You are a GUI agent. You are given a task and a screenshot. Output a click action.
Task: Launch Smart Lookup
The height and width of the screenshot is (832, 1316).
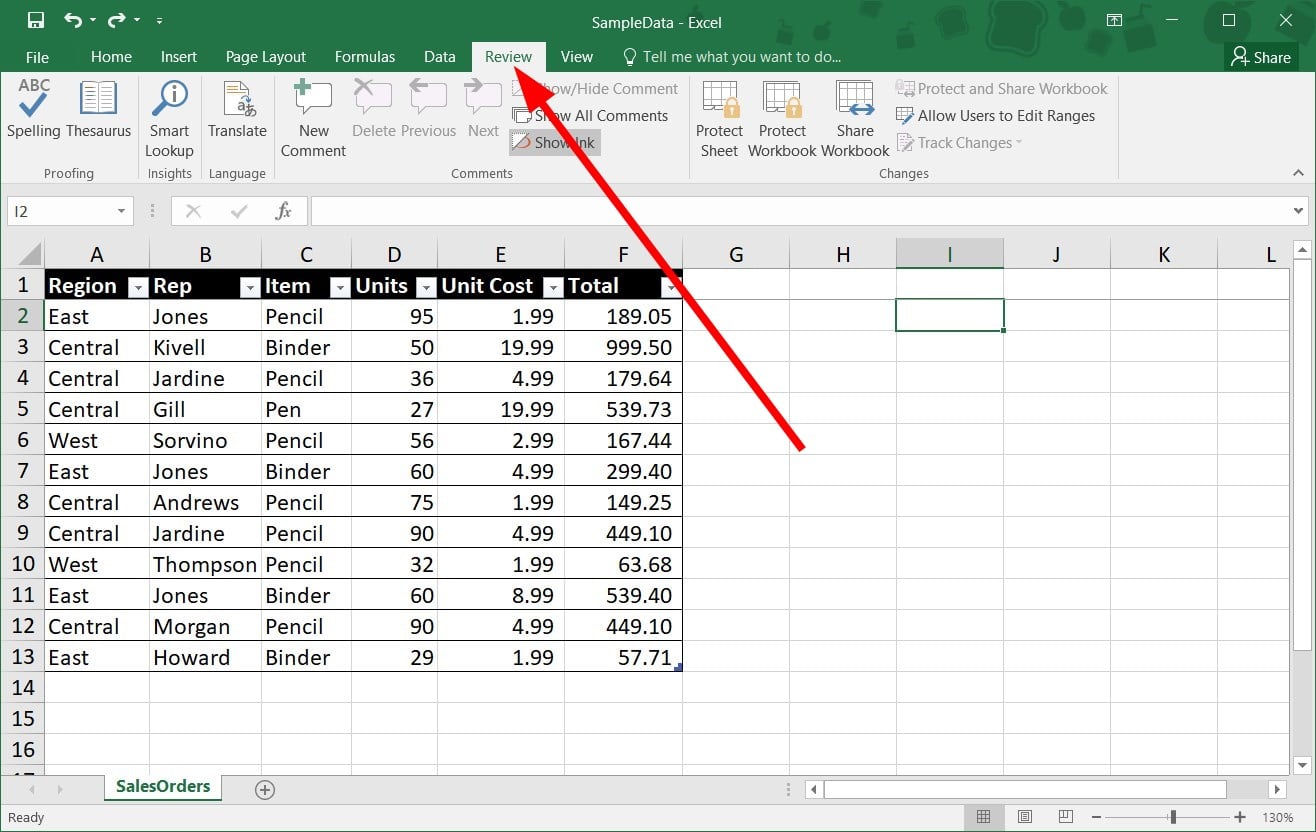point(169,118)
